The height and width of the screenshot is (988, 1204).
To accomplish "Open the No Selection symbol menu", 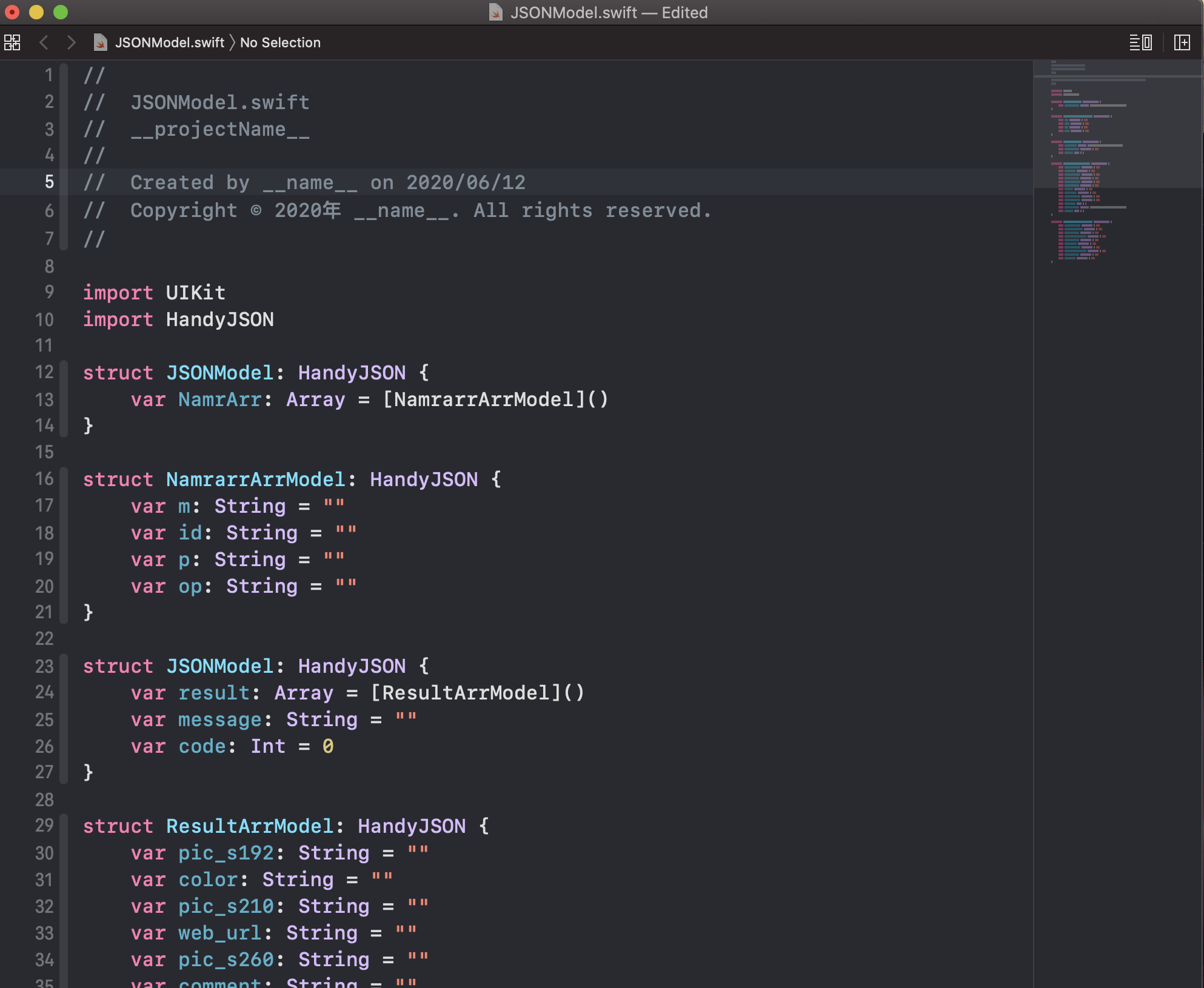I will [x=280, y=42].
